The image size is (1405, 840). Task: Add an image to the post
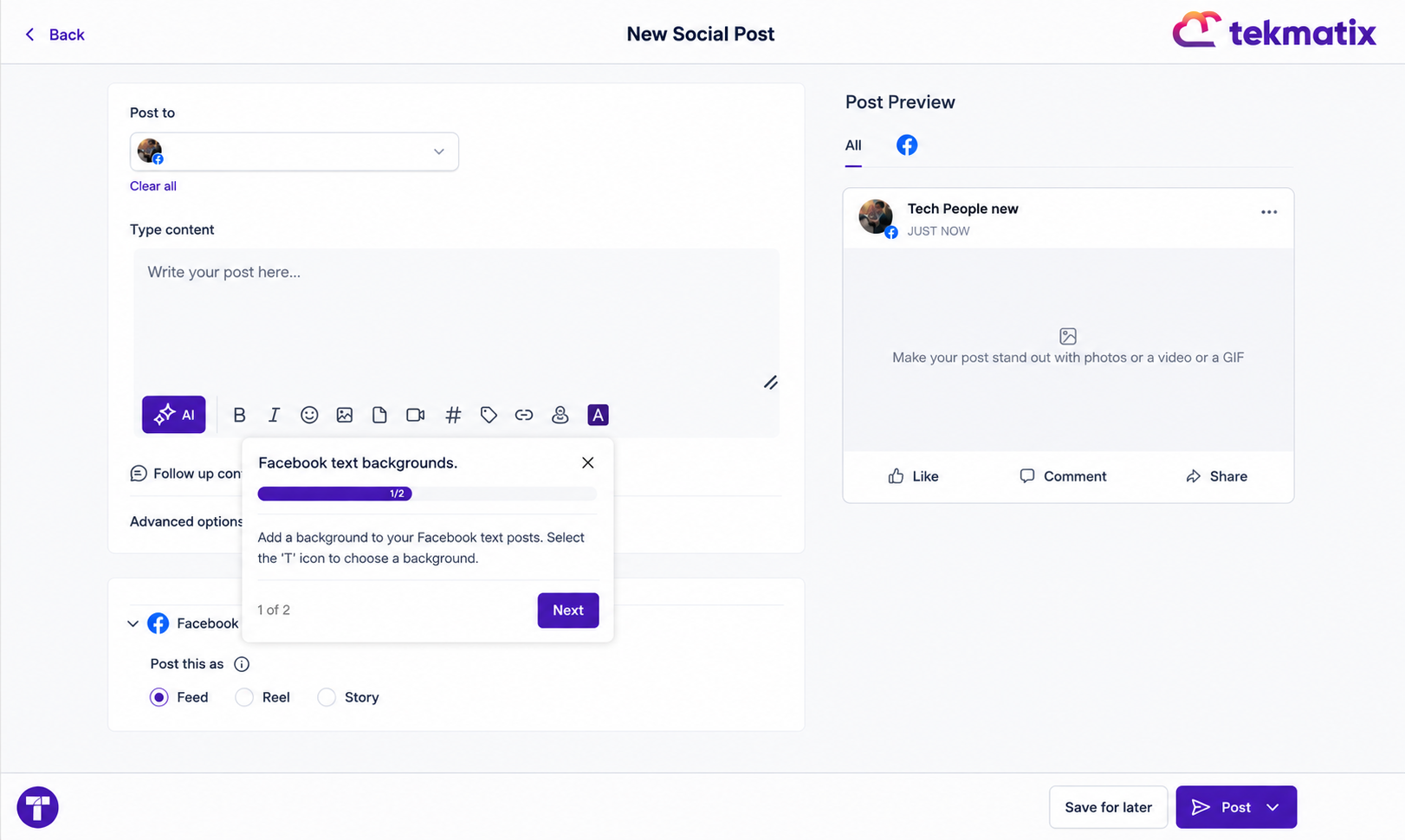[345, 415]
